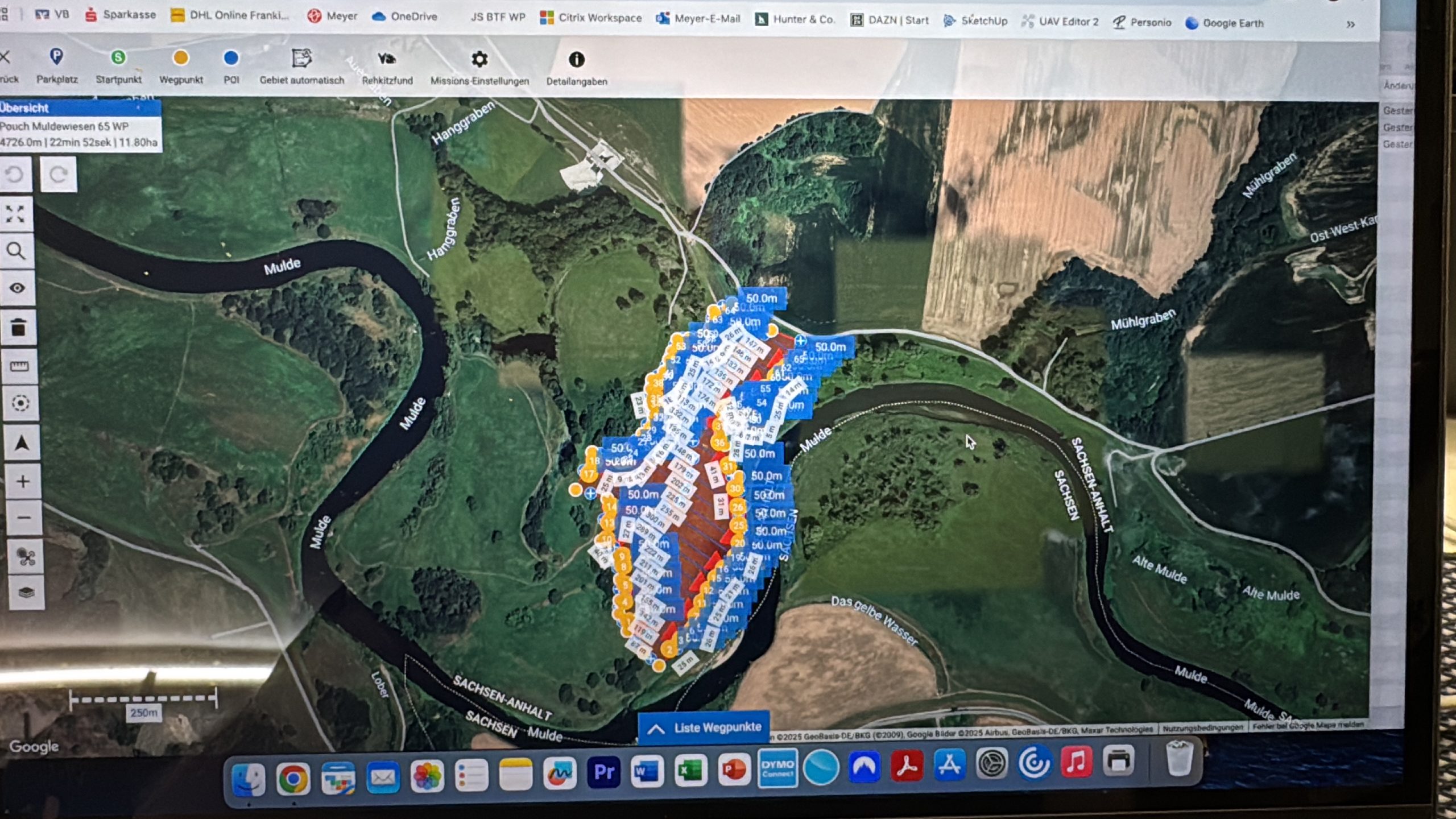Open Music app from the dock
The width and height of the screenshot is (1456, 819).
click(x=1076, y=761)
